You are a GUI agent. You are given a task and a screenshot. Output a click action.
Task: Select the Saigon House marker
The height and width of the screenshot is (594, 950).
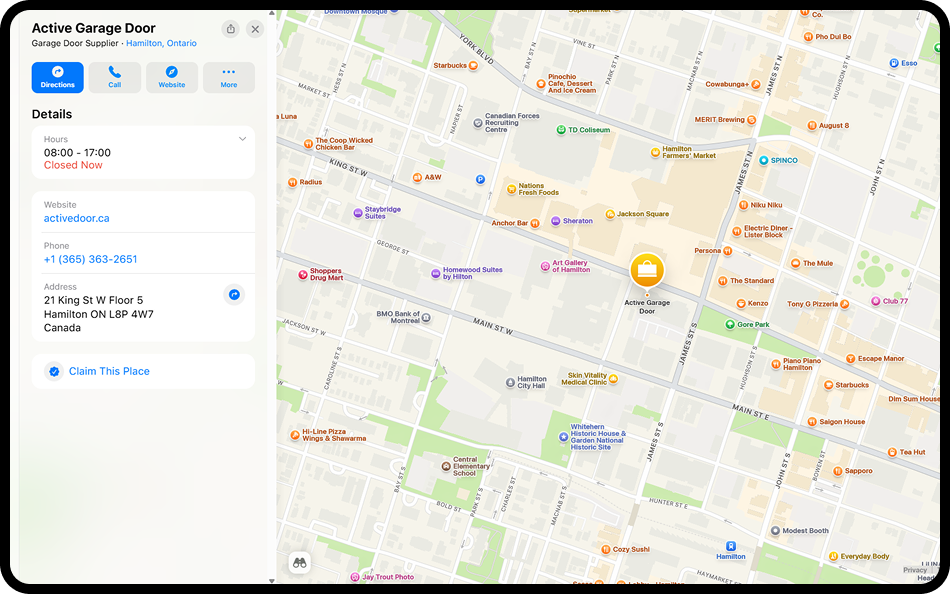point(812,422)
